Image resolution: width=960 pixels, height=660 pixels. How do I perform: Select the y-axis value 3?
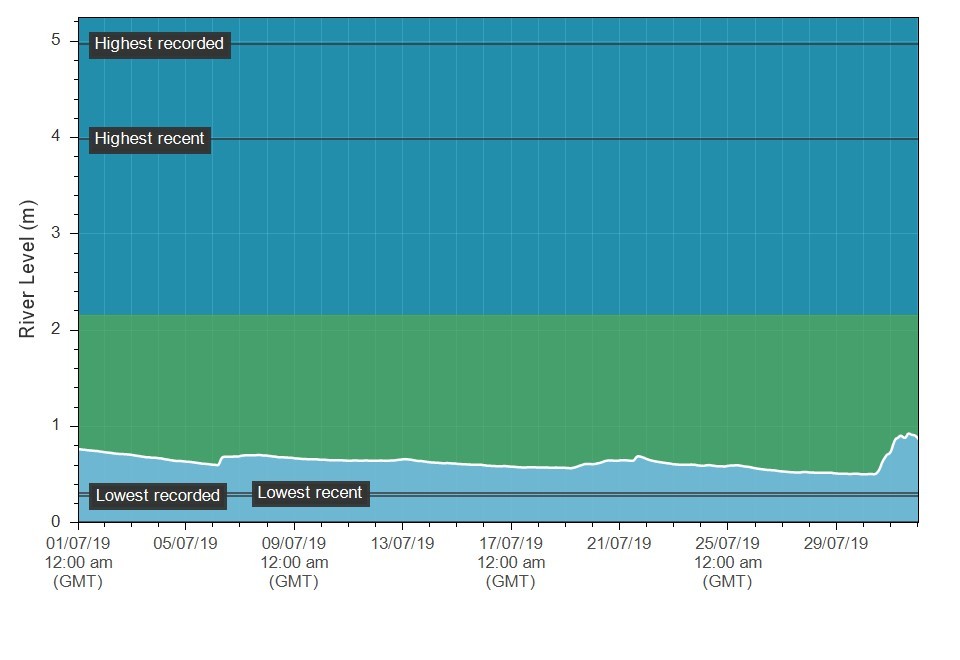tap(56, 233)
